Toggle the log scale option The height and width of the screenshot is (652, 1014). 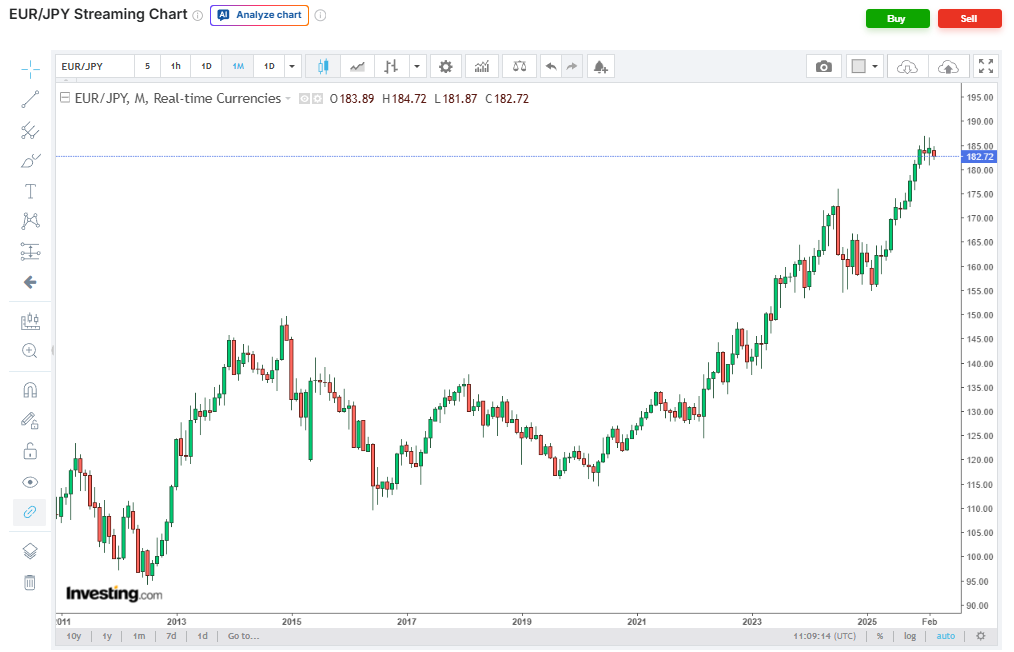coord(910,636)
